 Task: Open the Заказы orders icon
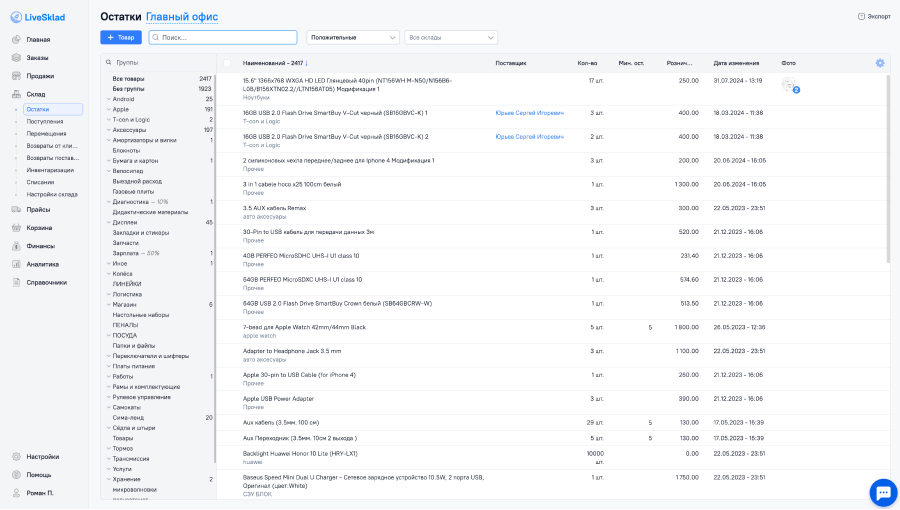(16, 58)
